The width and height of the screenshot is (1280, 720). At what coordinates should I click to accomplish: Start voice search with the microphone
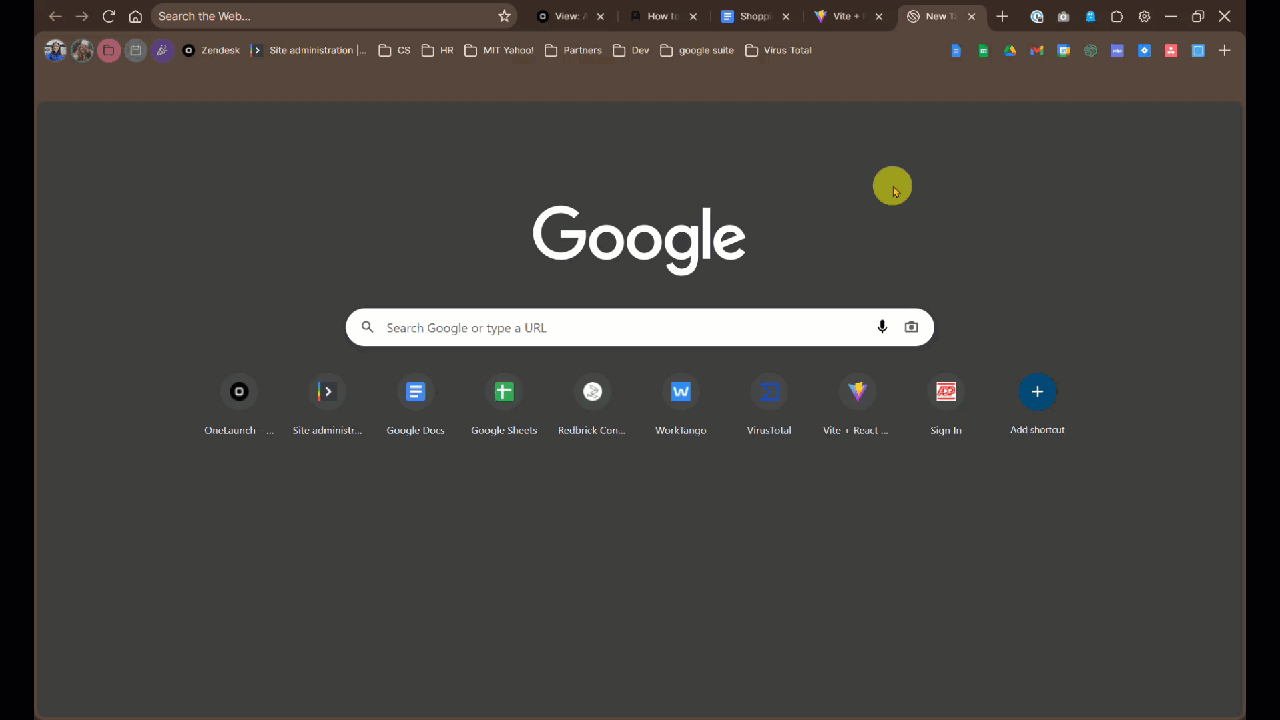pos(882,327)
